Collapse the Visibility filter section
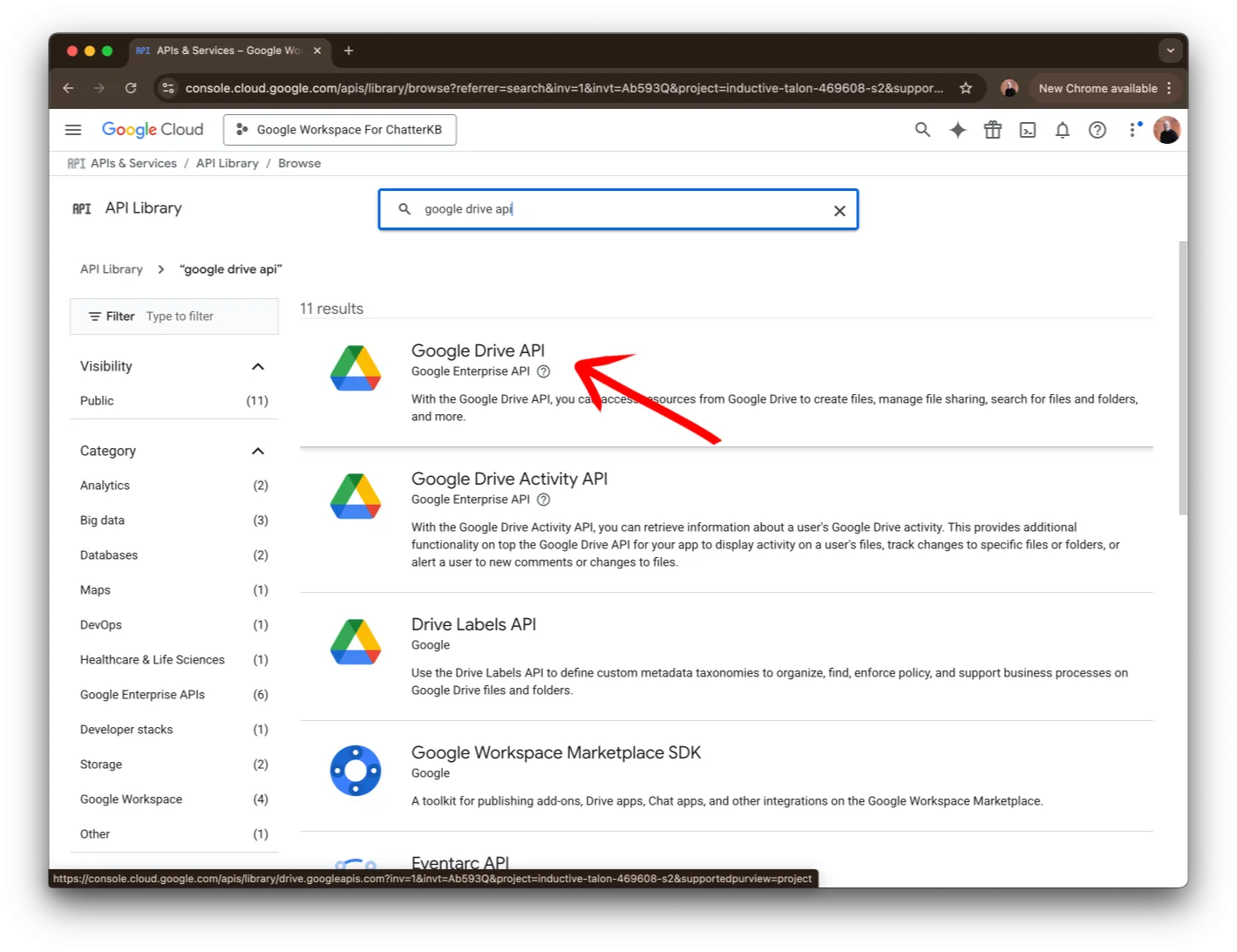The width and height of the screenshot is (1237, 952). click(x=258, y=367)
